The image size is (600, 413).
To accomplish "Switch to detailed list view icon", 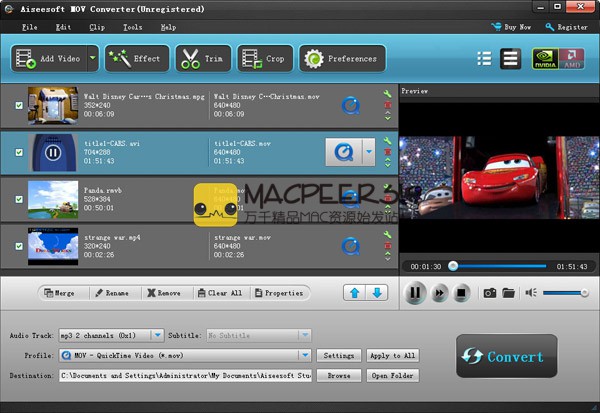I will [509, 59].
